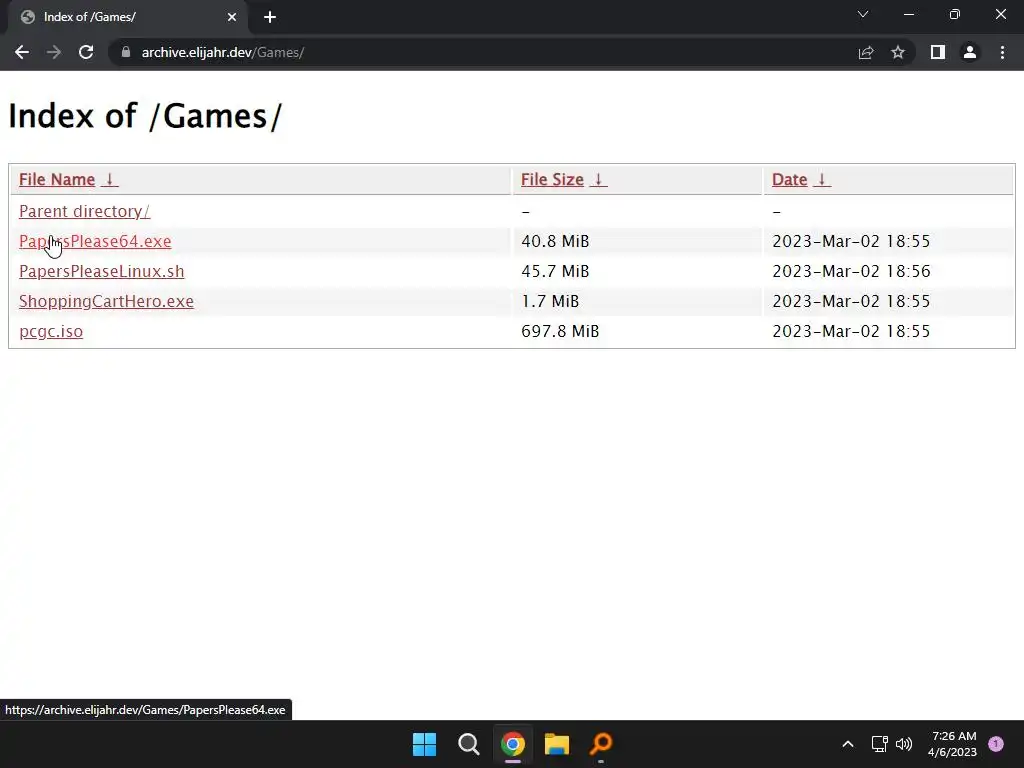Close the Index of /Games/ tab
The width and height of the screenshot is (1024, 768).
point(232,17)
